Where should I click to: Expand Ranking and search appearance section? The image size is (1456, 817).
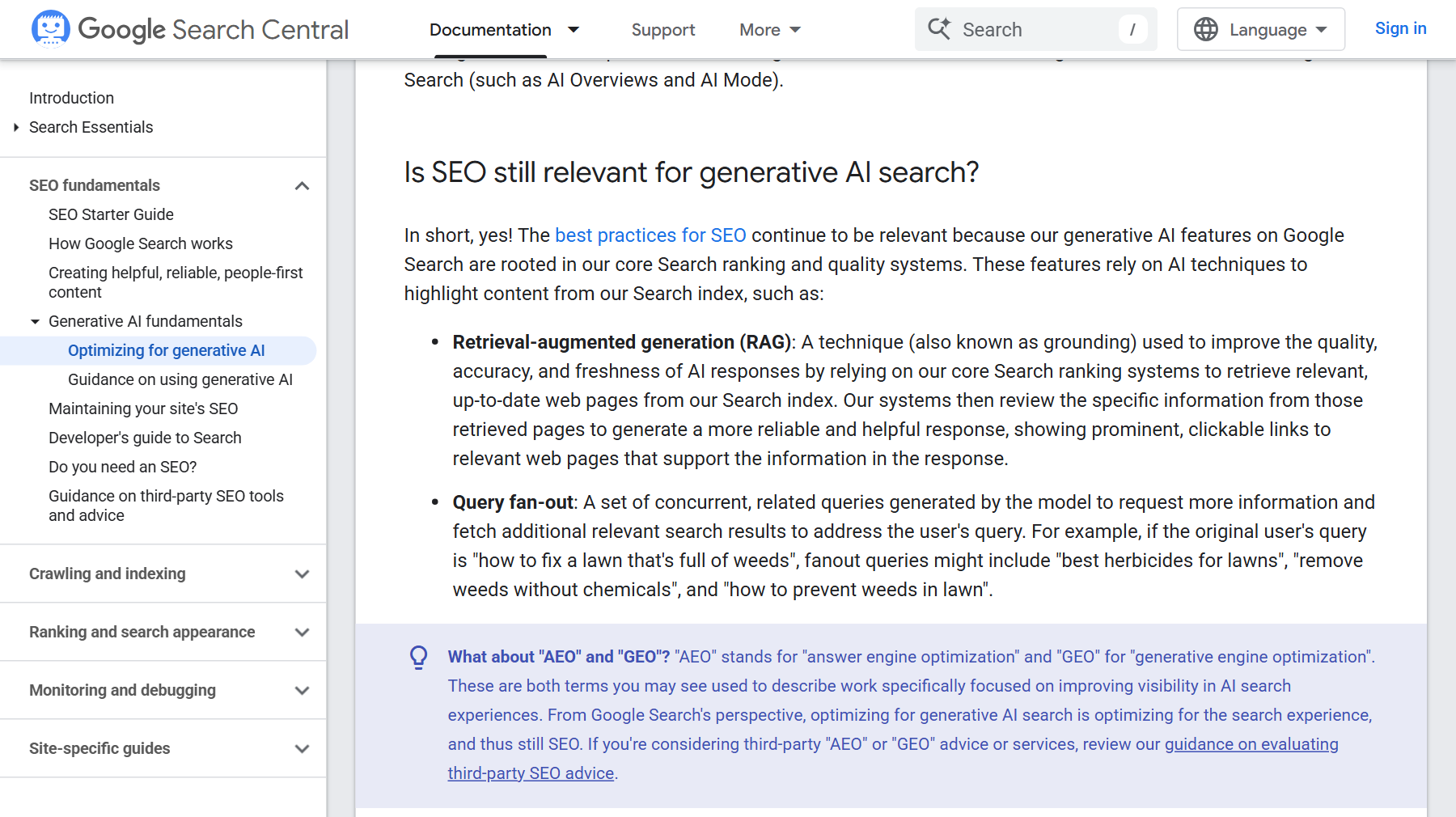click(x=302, y=632)
